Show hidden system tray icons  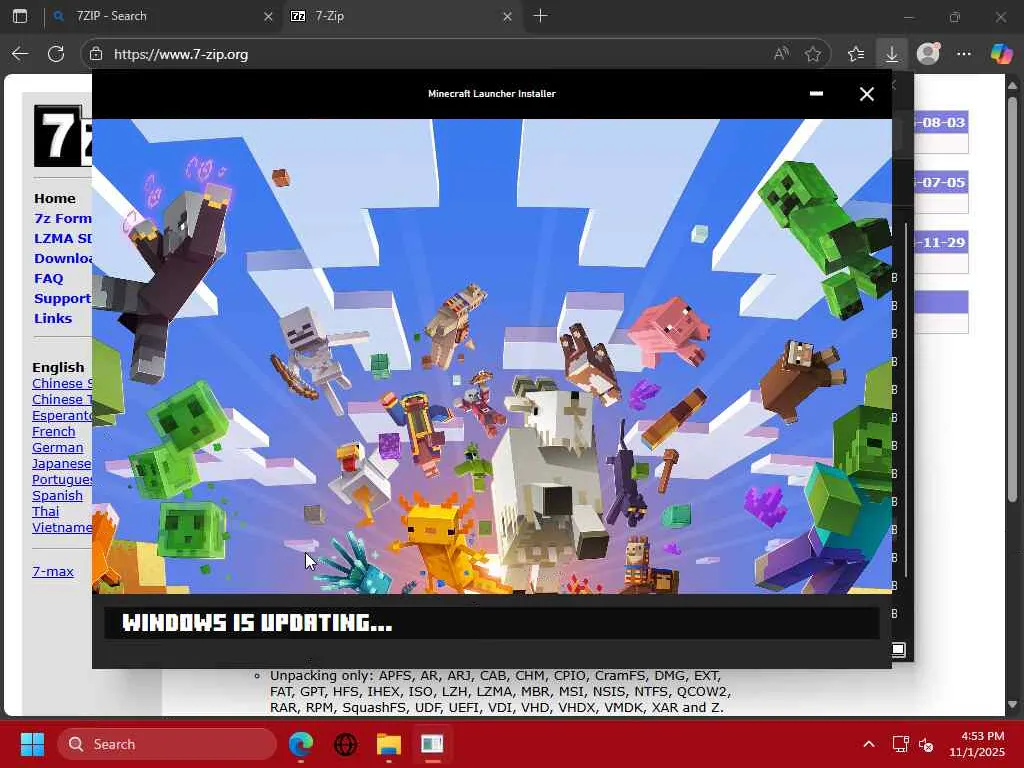869,744
